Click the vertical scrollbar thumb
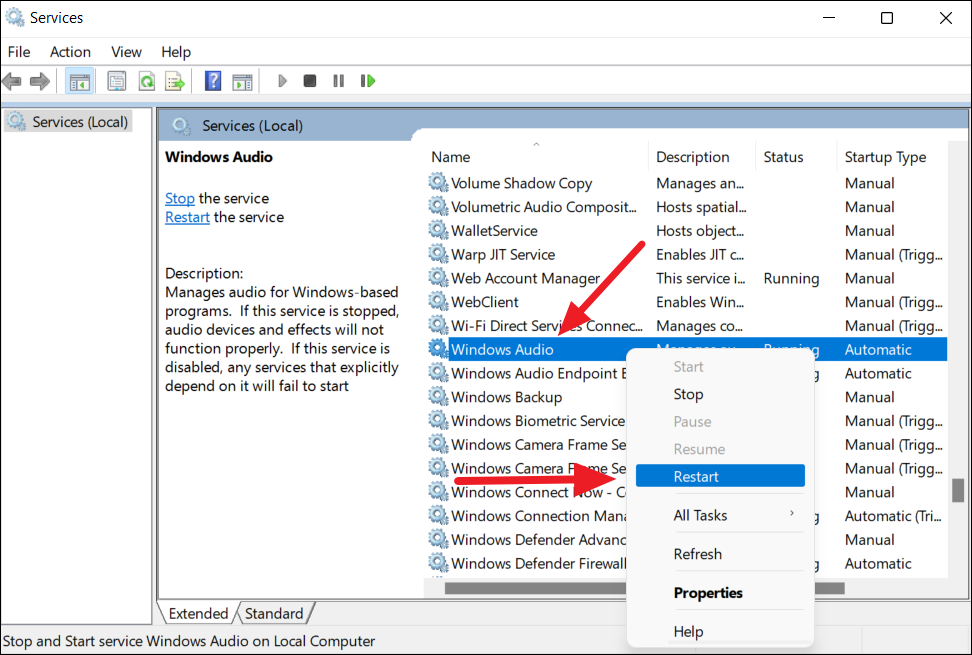Screen dimensions: 972x655 tap(958, 490)
